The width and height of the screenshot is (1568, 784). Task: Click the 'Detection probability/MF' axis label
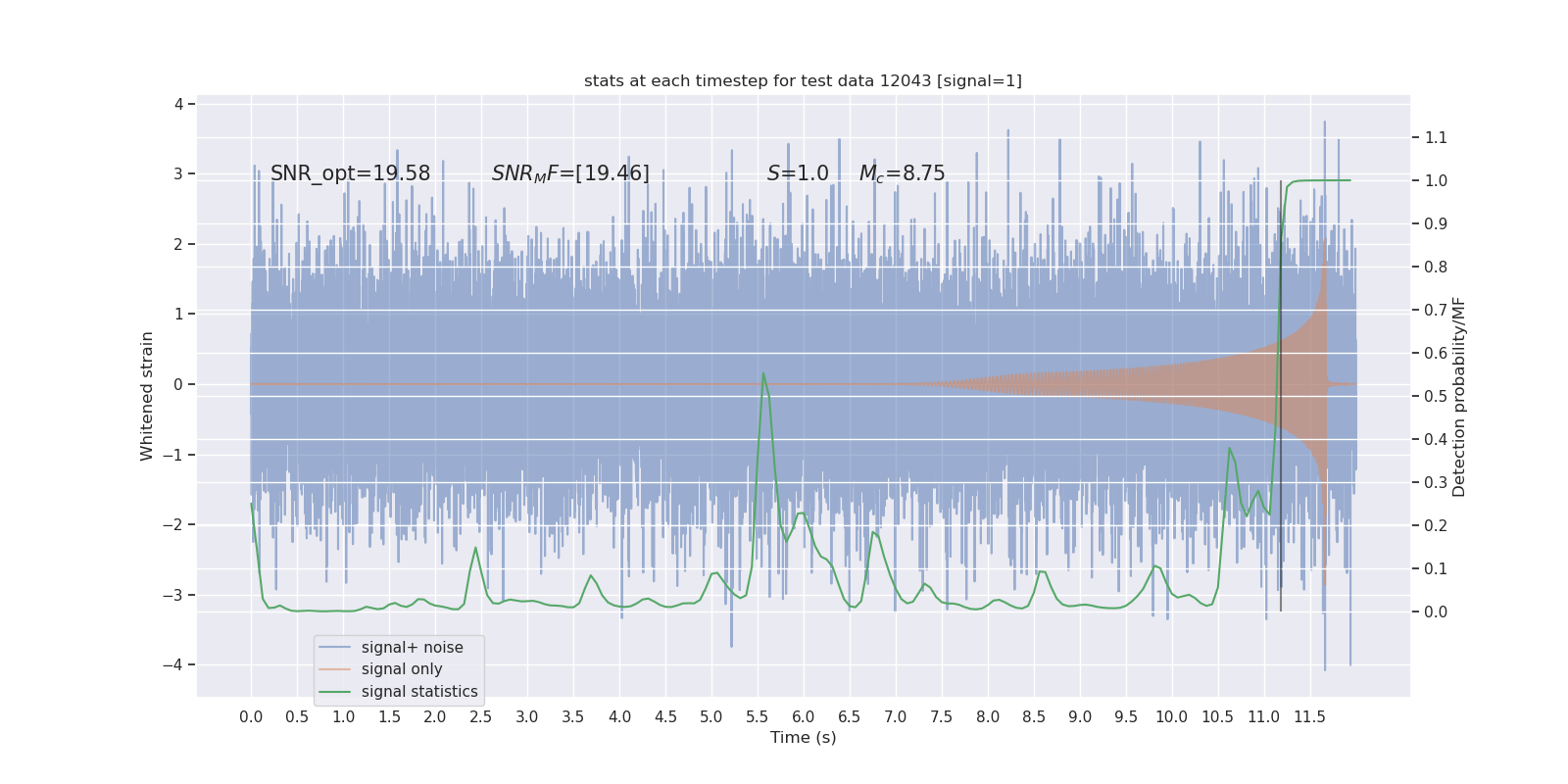pos(1459,397)
